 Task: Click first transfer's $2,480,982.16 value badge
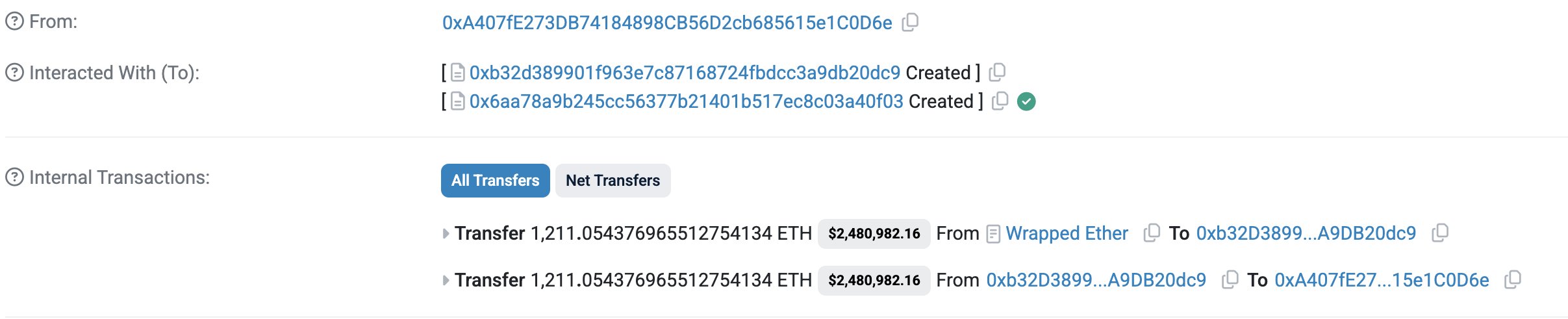point(874,233)
